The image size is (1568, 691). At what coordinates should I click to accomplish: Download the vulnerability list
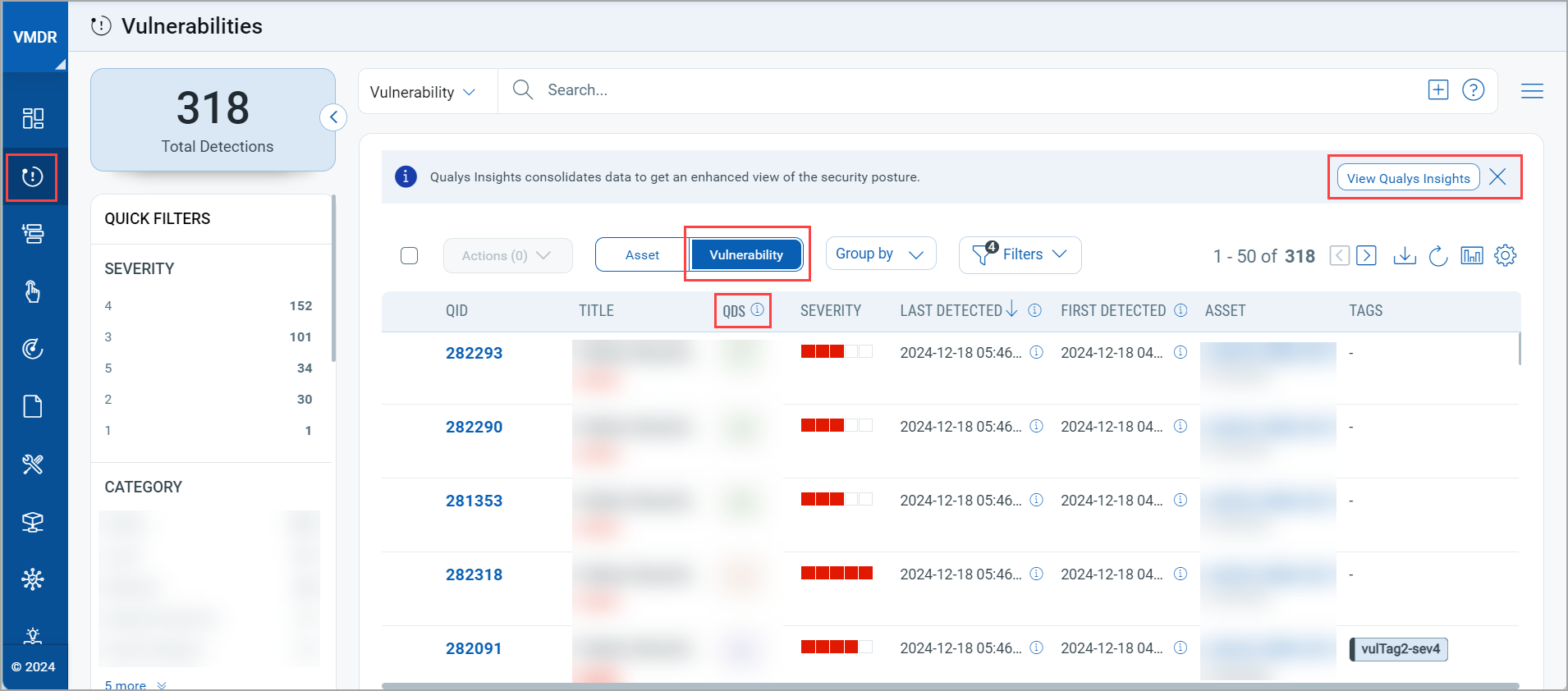tap(1405, 256)
